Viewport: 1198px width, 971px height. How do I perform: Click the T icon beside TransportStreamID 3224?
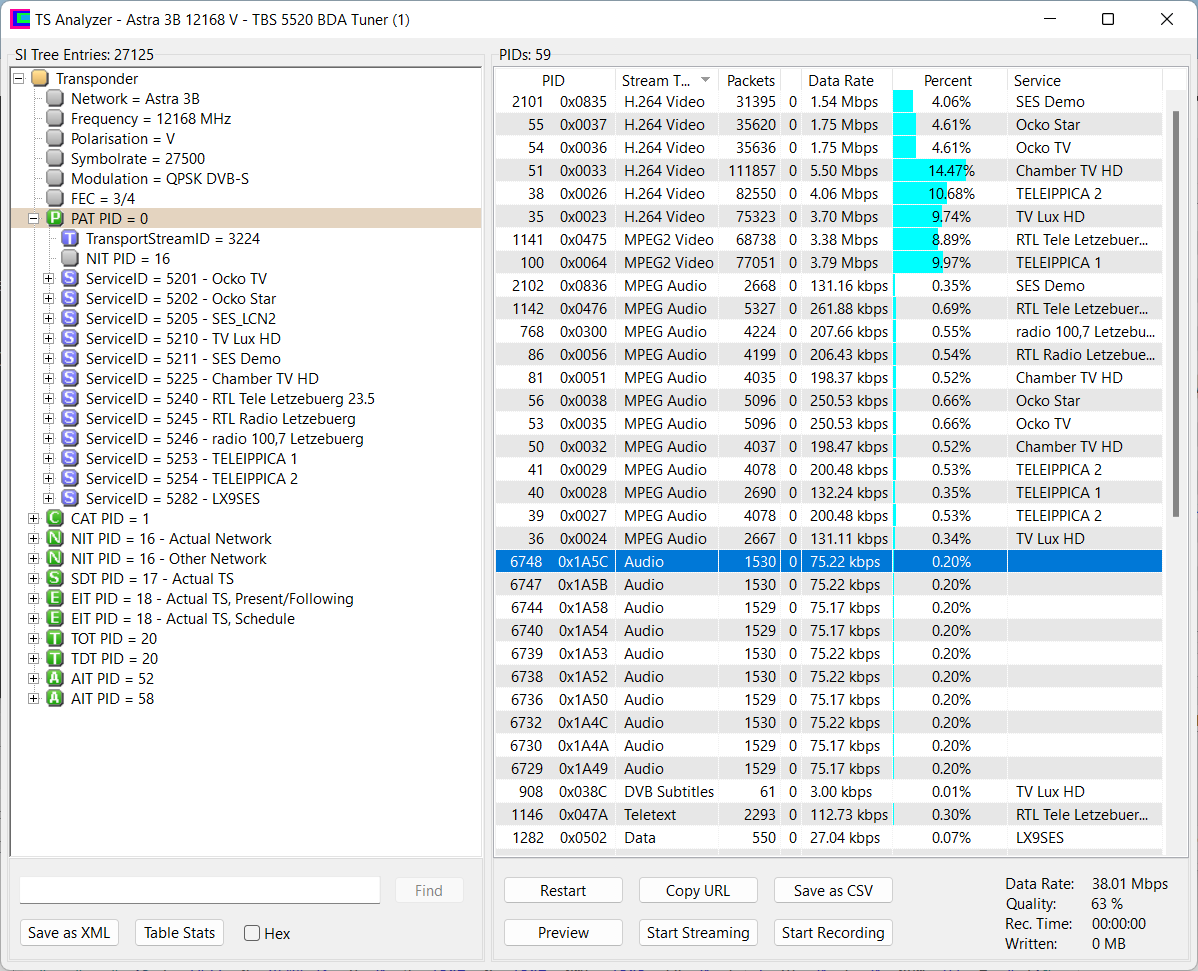pos(70,239)
